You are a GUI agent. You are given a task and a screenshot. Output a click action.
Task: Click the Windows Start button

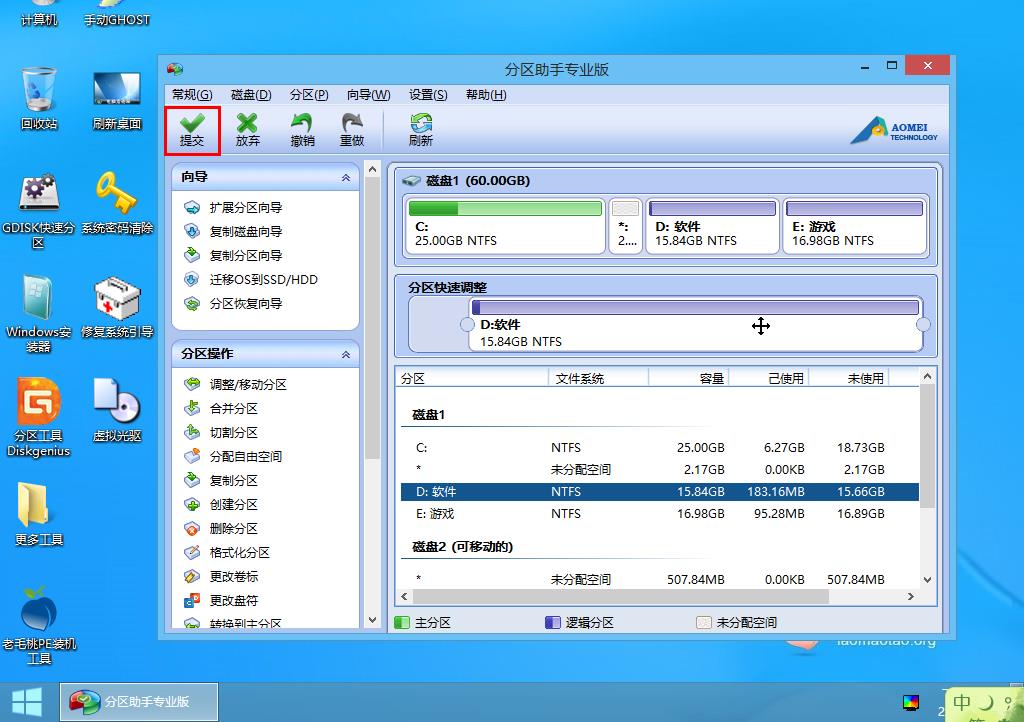click(x=27, y=701)
